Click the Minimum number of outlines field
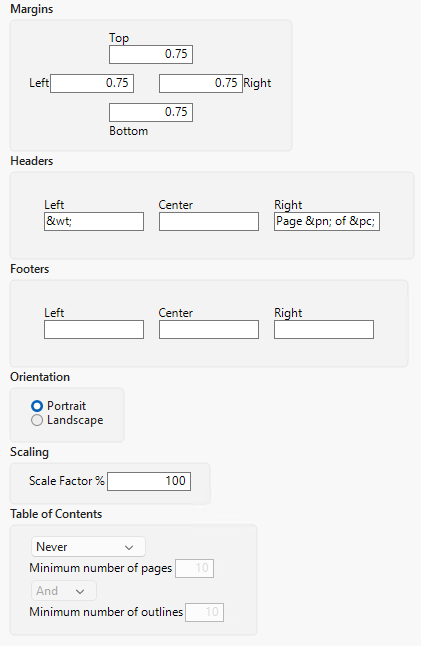The image size is (421, 646). coord(204,612)
